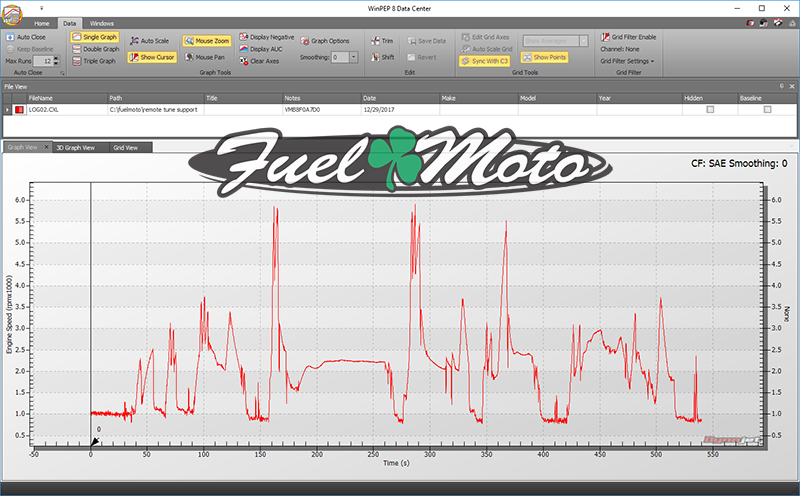
Task: Close the File View panel
Action: click(792, 87)
